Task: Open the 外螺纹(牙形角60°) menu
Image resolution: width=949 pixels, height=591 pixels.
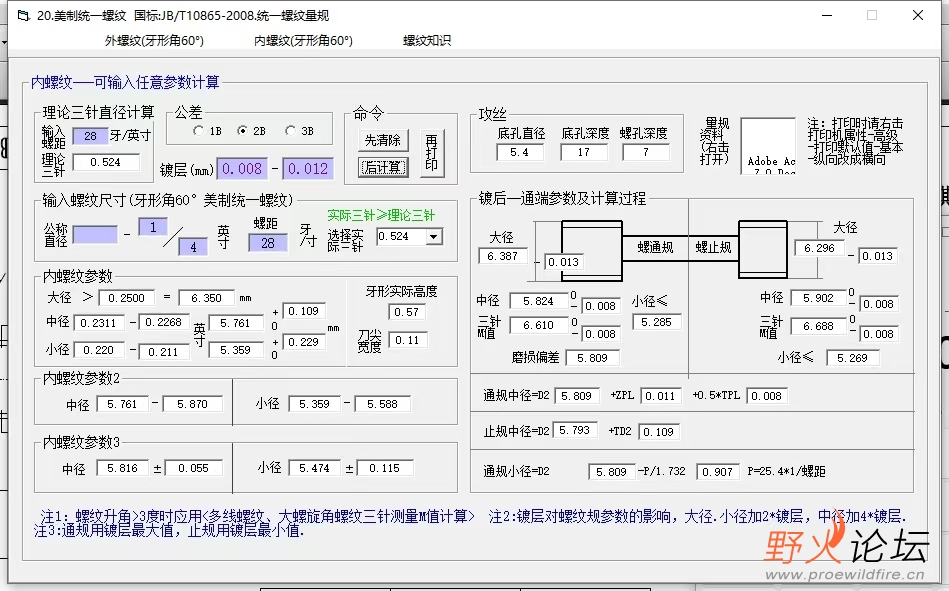Action: 154,41
